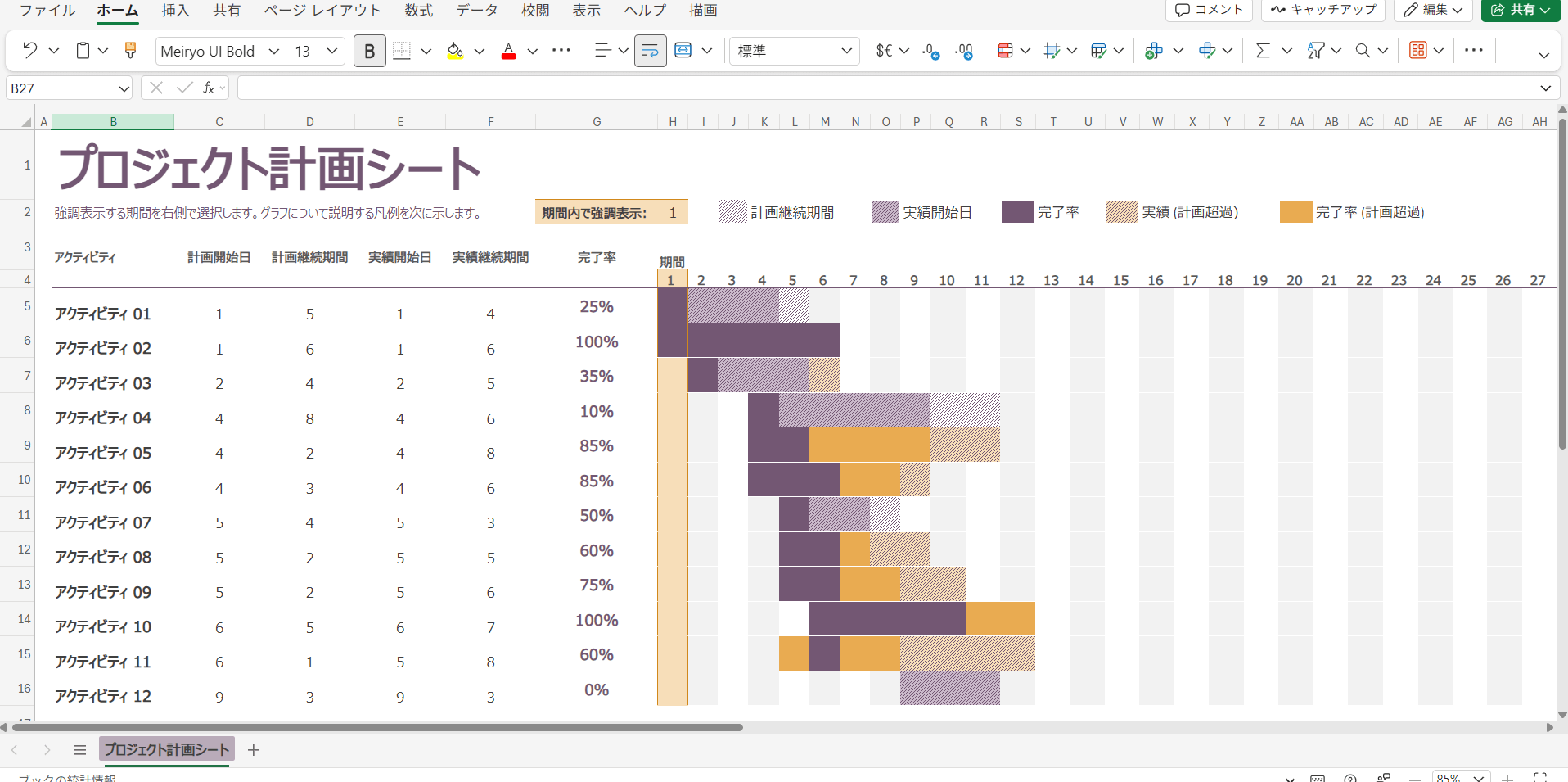This screenshot has width=1568, height=782.
Task: Open the 挿入 ribbon tab
Action: [x=175, y=11]
